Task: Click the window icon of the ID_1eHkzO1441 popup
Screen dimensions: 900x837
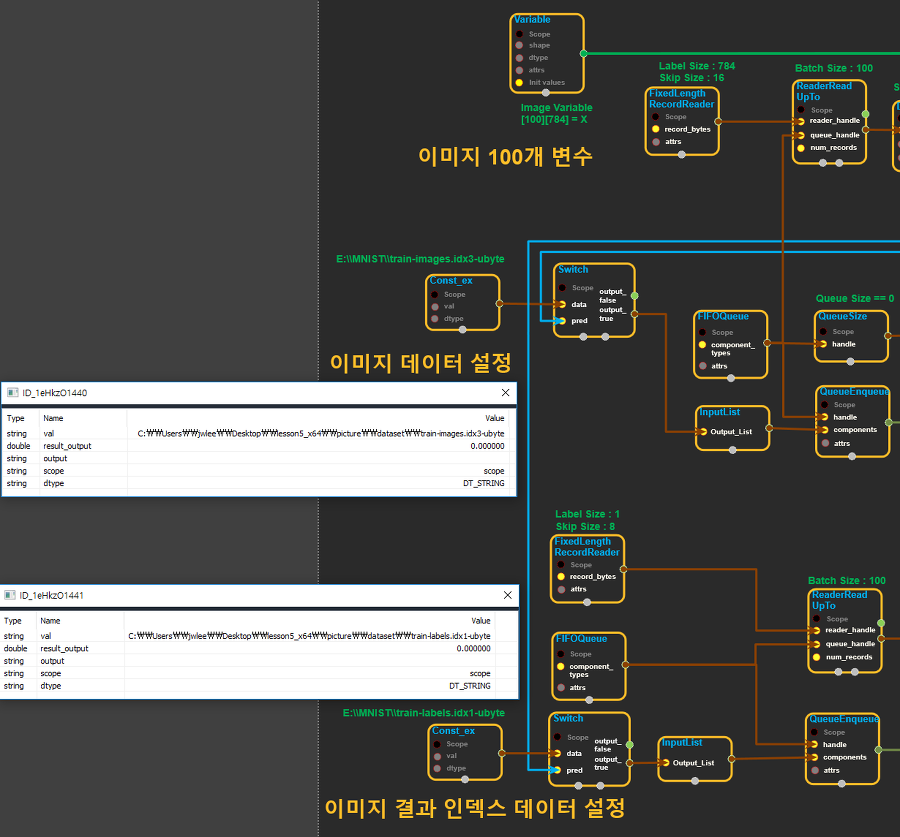Action: [x=10, y=596]
